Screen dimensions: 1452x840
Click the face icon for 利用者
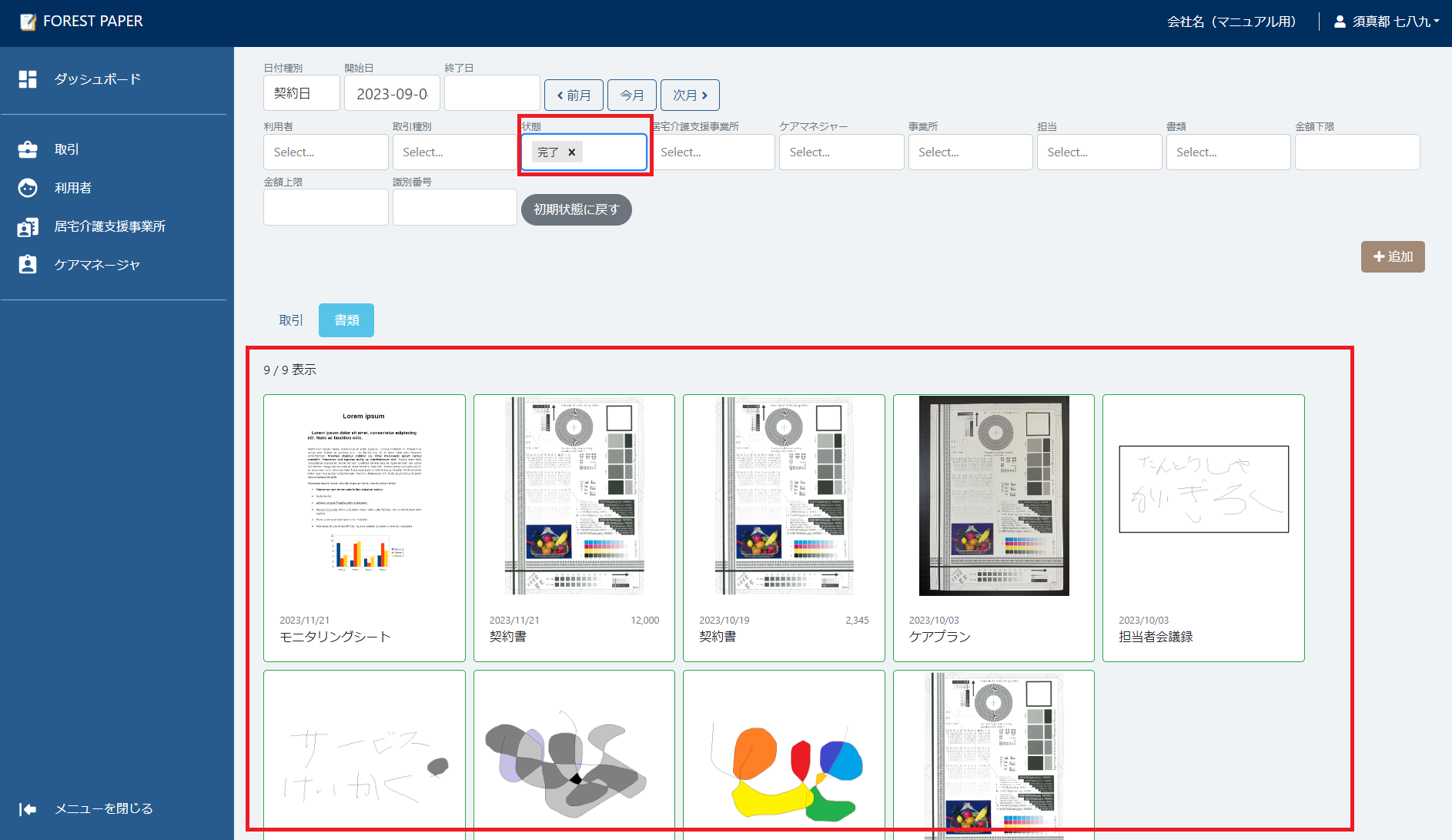28,188
